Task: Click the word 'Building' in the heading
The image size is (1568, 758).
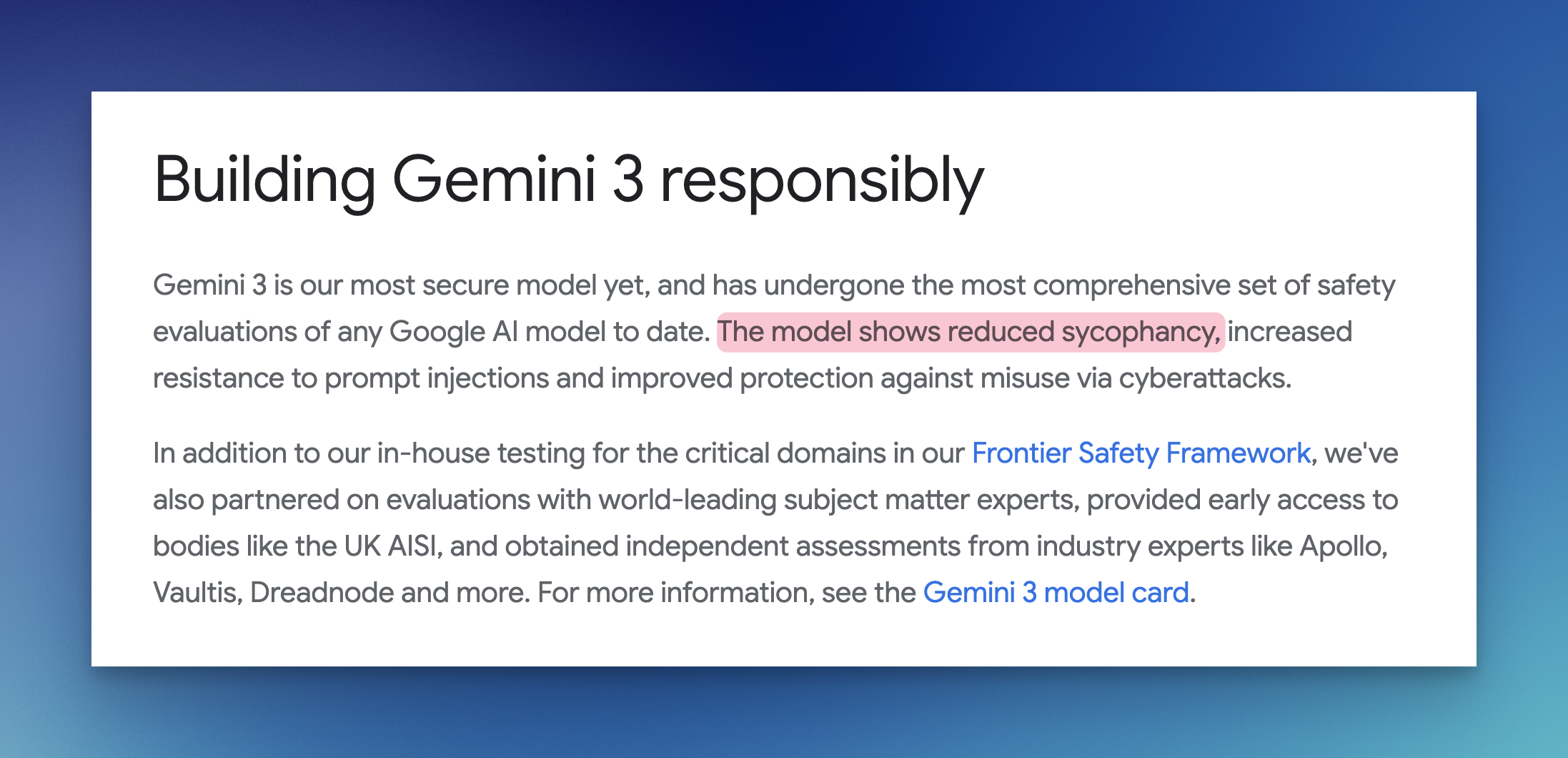Action: (264, 180)
